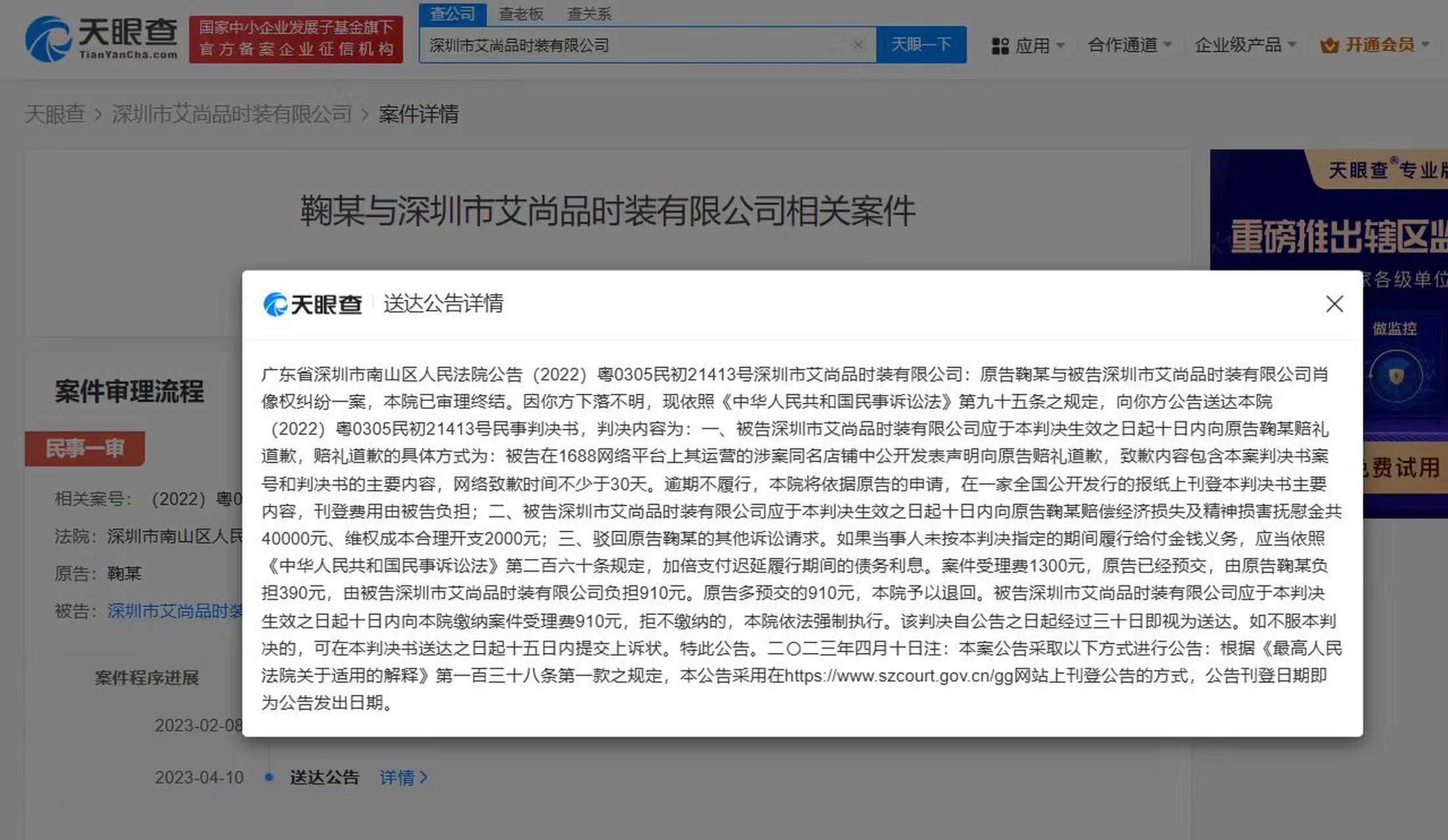1448x840 pixels.
Task: Open the 国家中小企业发展子基金 red banner
Action: point(296,39)
